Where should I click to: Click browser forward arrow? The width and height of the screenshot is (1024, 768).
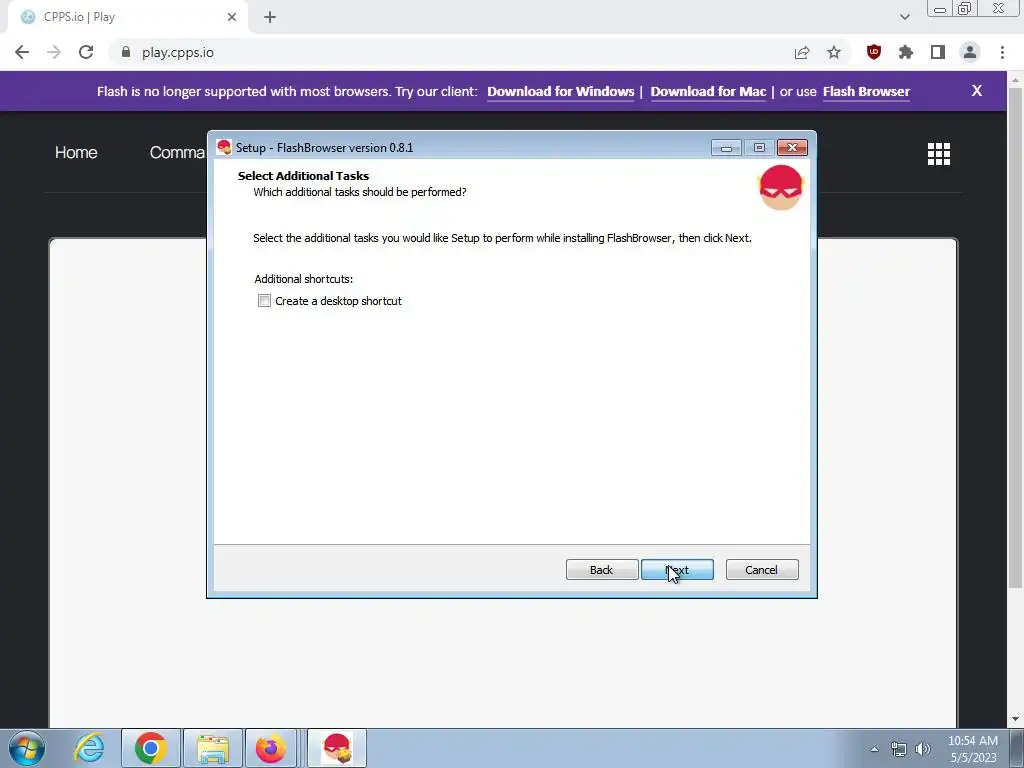pos(54,52)
